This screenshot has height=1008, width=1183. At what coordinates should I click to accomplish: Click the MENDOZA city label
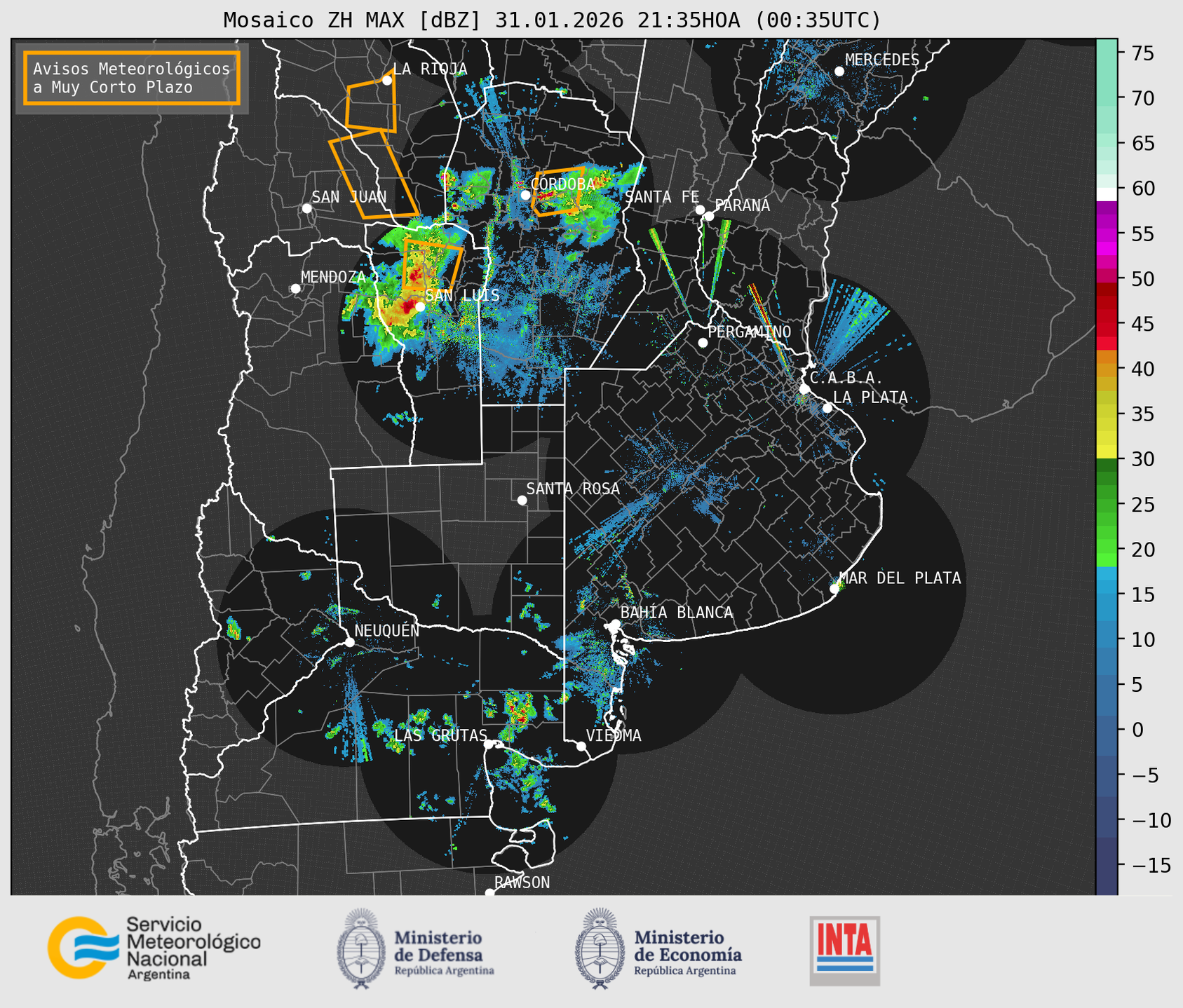tap(334, 277)
